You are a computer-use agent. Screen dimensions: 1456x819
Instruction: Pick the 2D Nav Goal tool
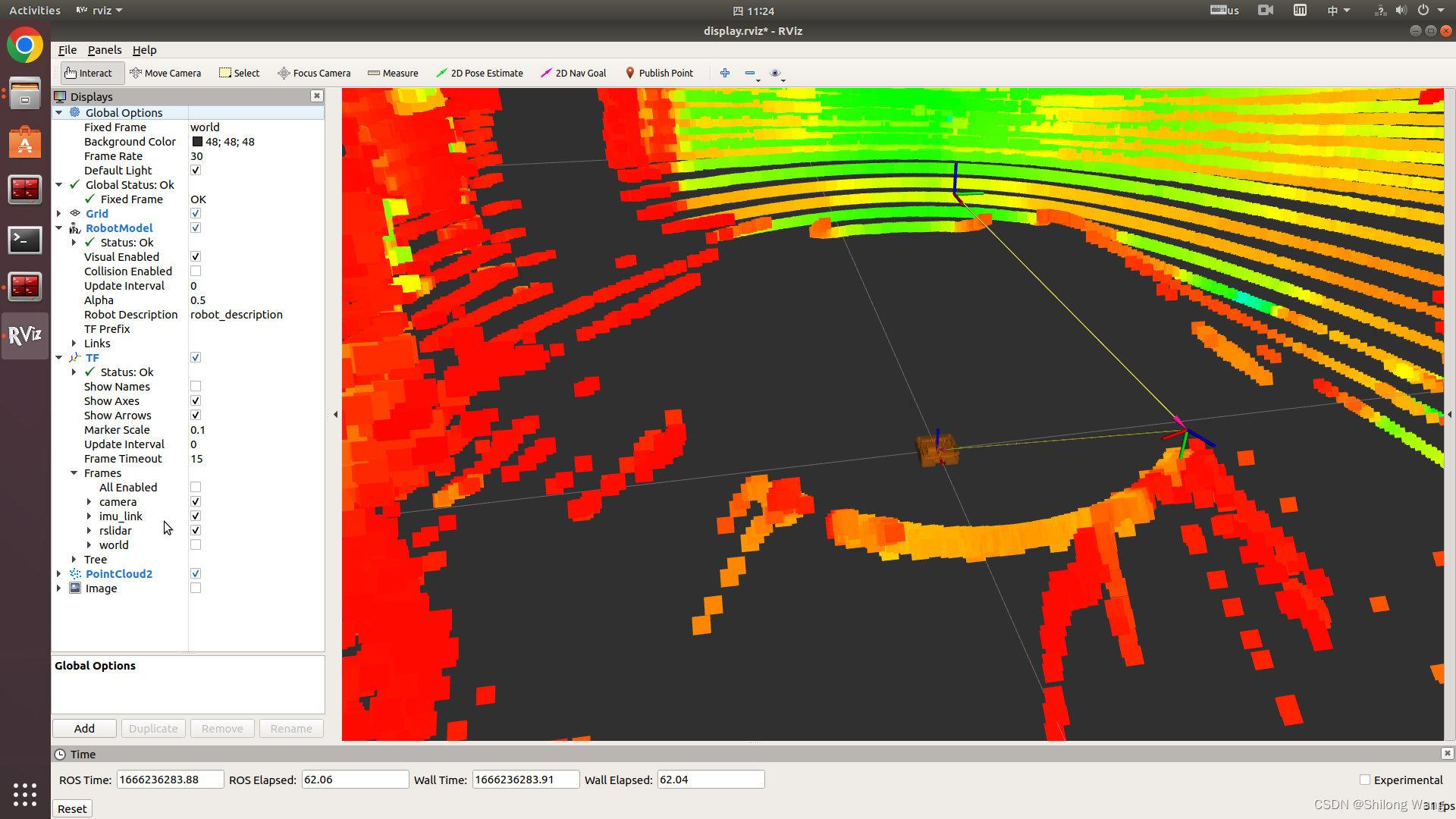pos(573,73)
